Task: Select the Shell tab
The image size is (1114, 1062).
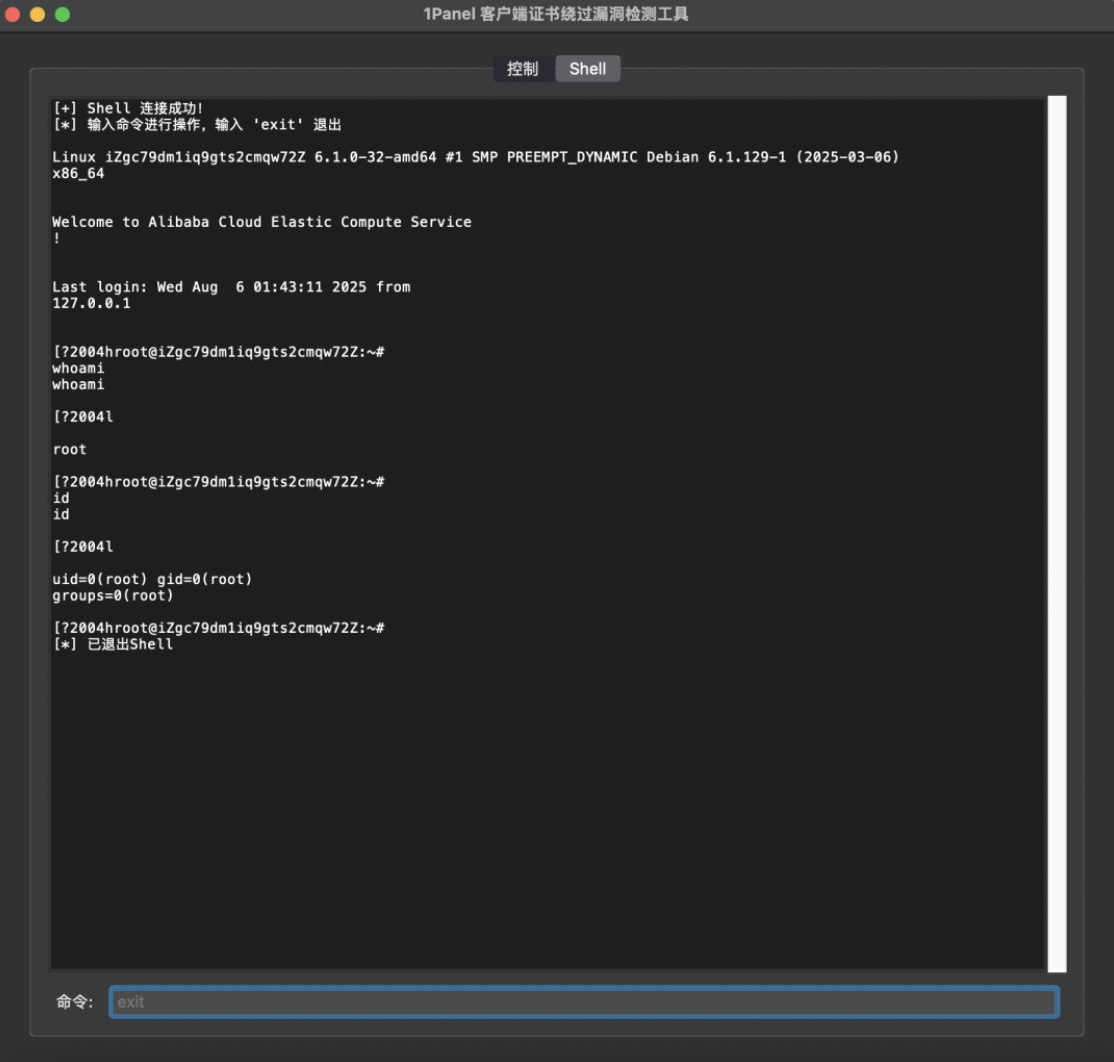Action: point(588,69)
